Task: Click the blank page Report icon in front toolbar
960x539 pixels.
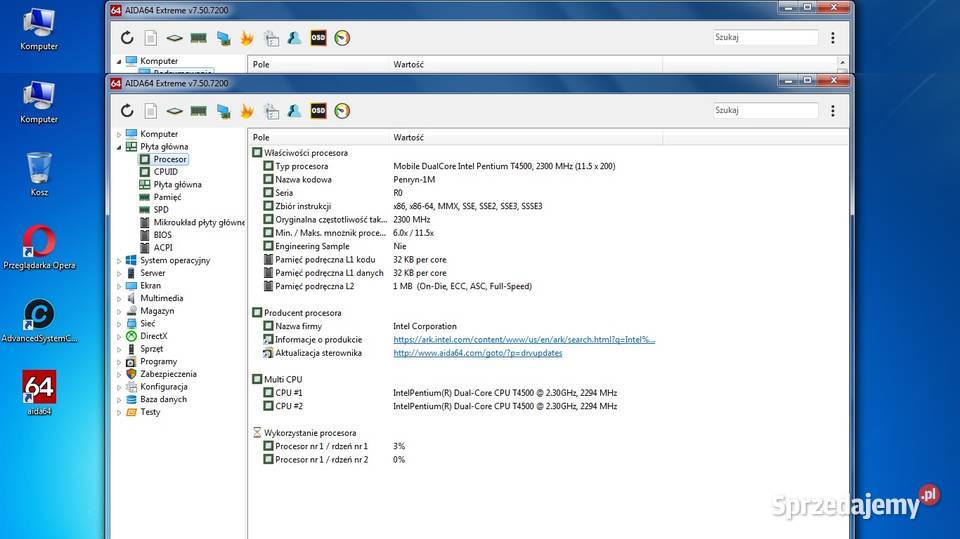Action: pos(151,111)
